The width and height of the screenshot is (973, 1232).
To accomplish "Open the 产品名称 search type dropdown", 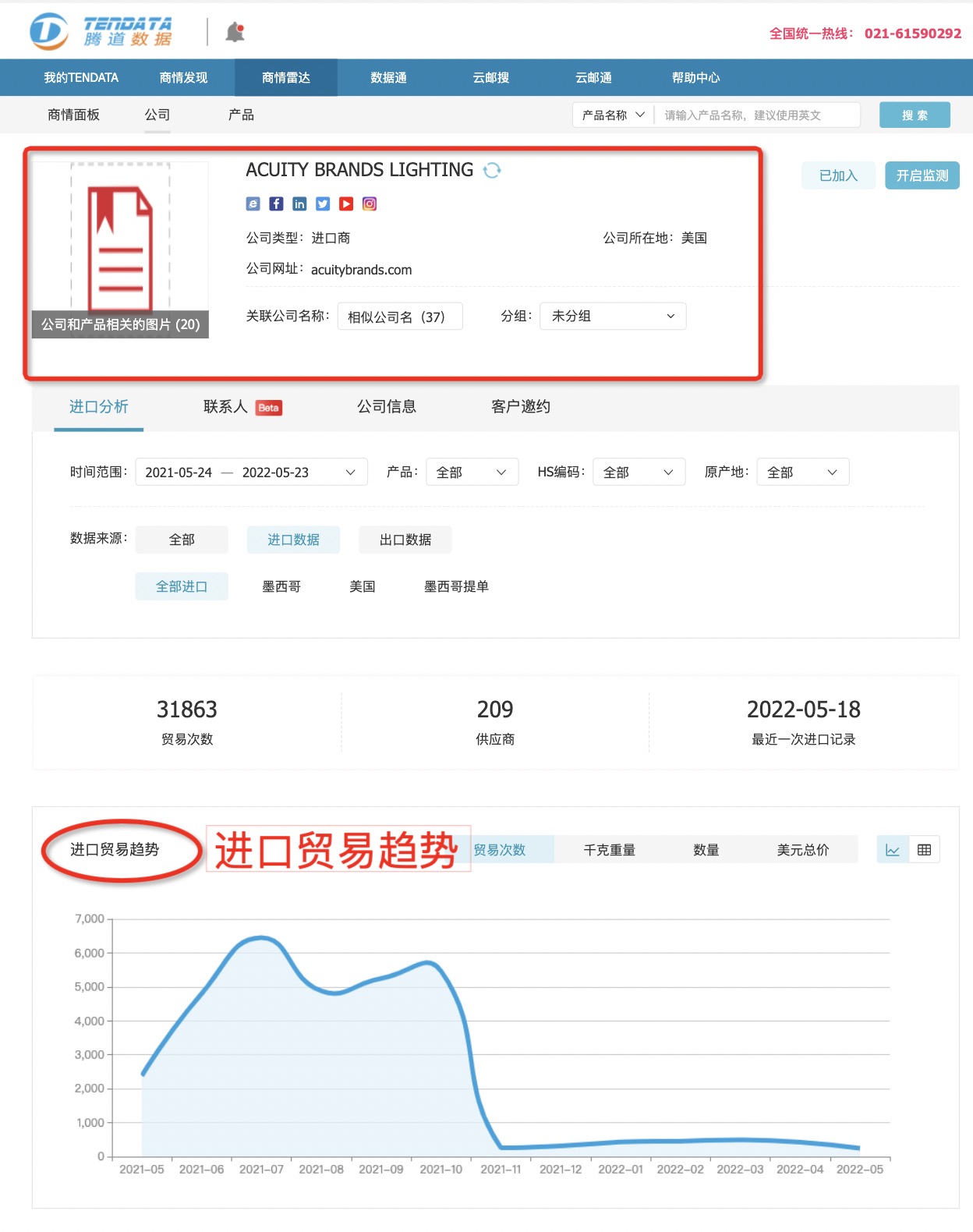I will (x=614, y=115).
